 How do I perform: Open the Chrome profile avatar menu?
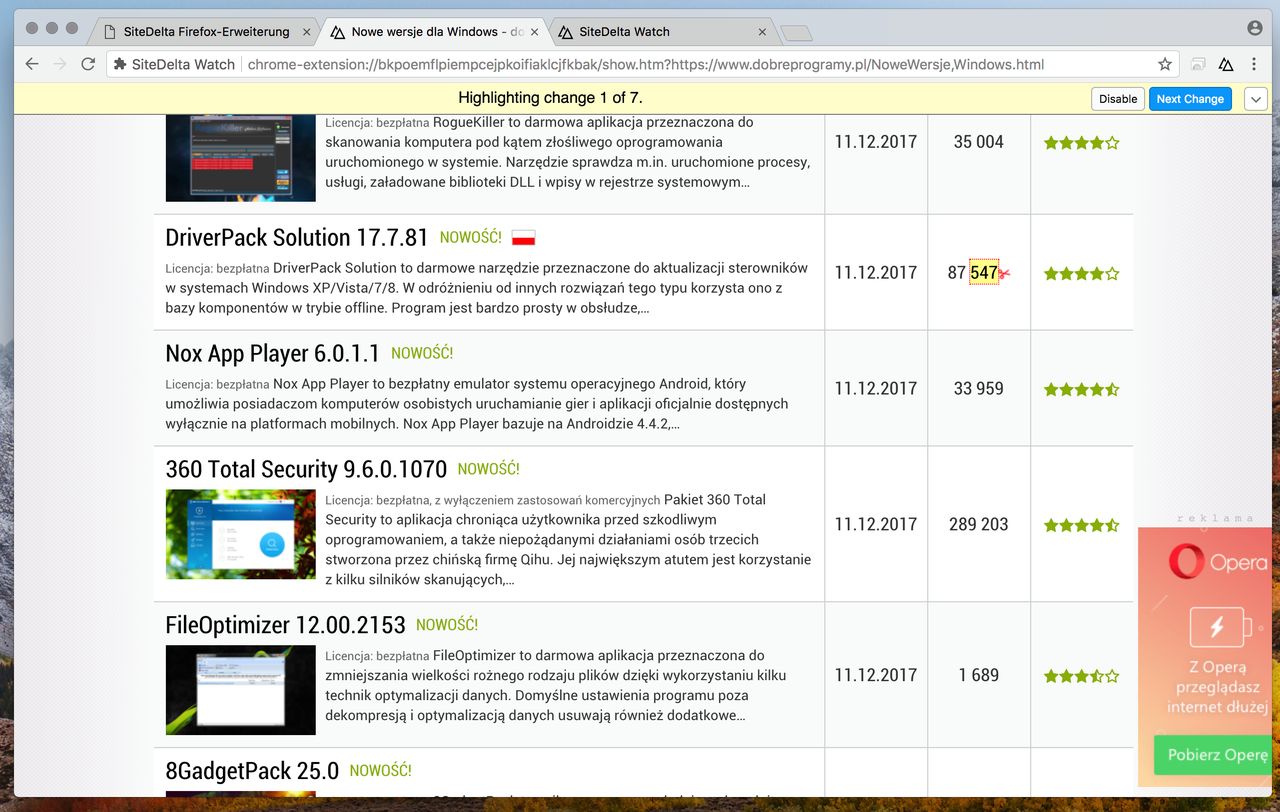(1255, 28)
